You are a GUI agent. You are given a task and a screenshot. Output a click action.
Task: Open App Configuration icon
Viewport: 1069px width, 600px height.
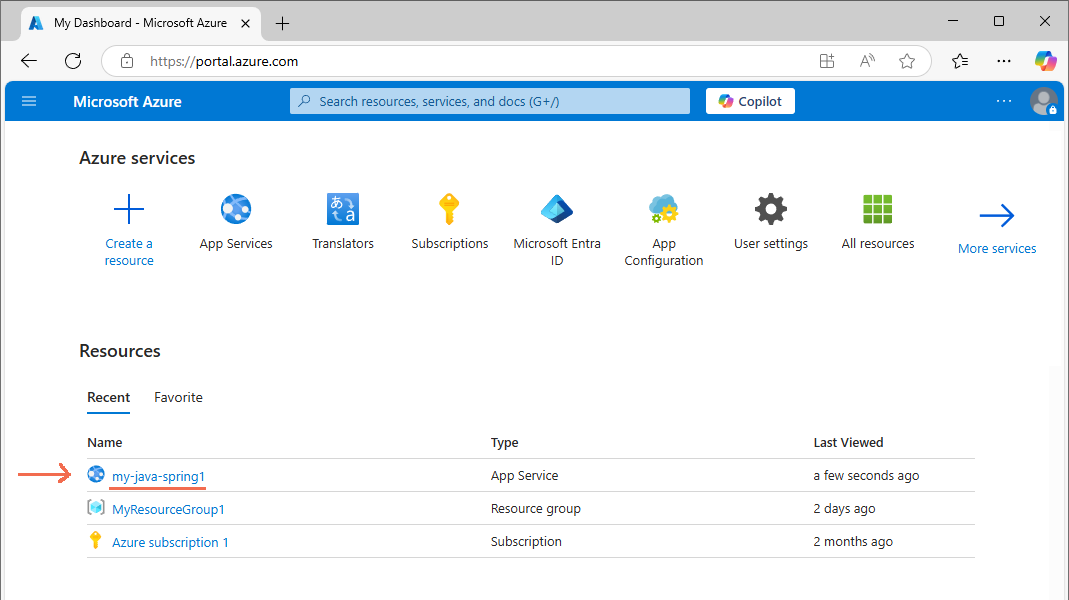tap(664, 210)
